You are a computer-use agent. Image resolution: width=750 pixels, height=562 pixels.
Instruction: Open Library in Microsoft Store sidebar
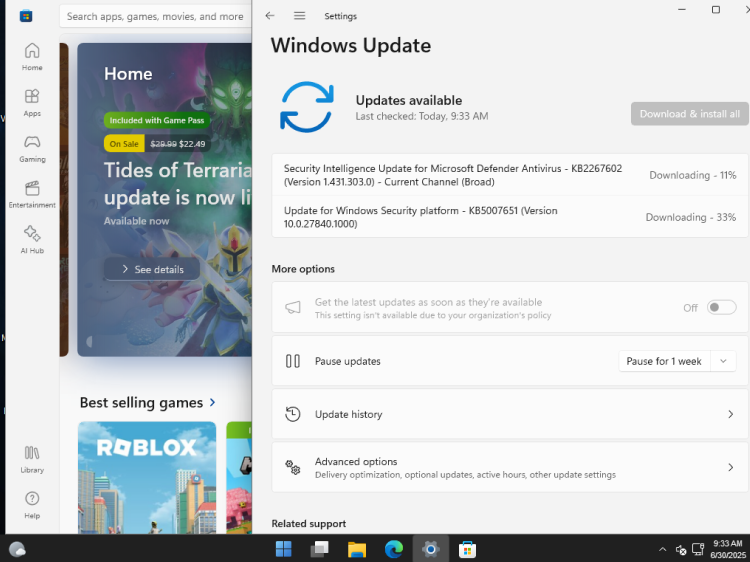(32, 459)
